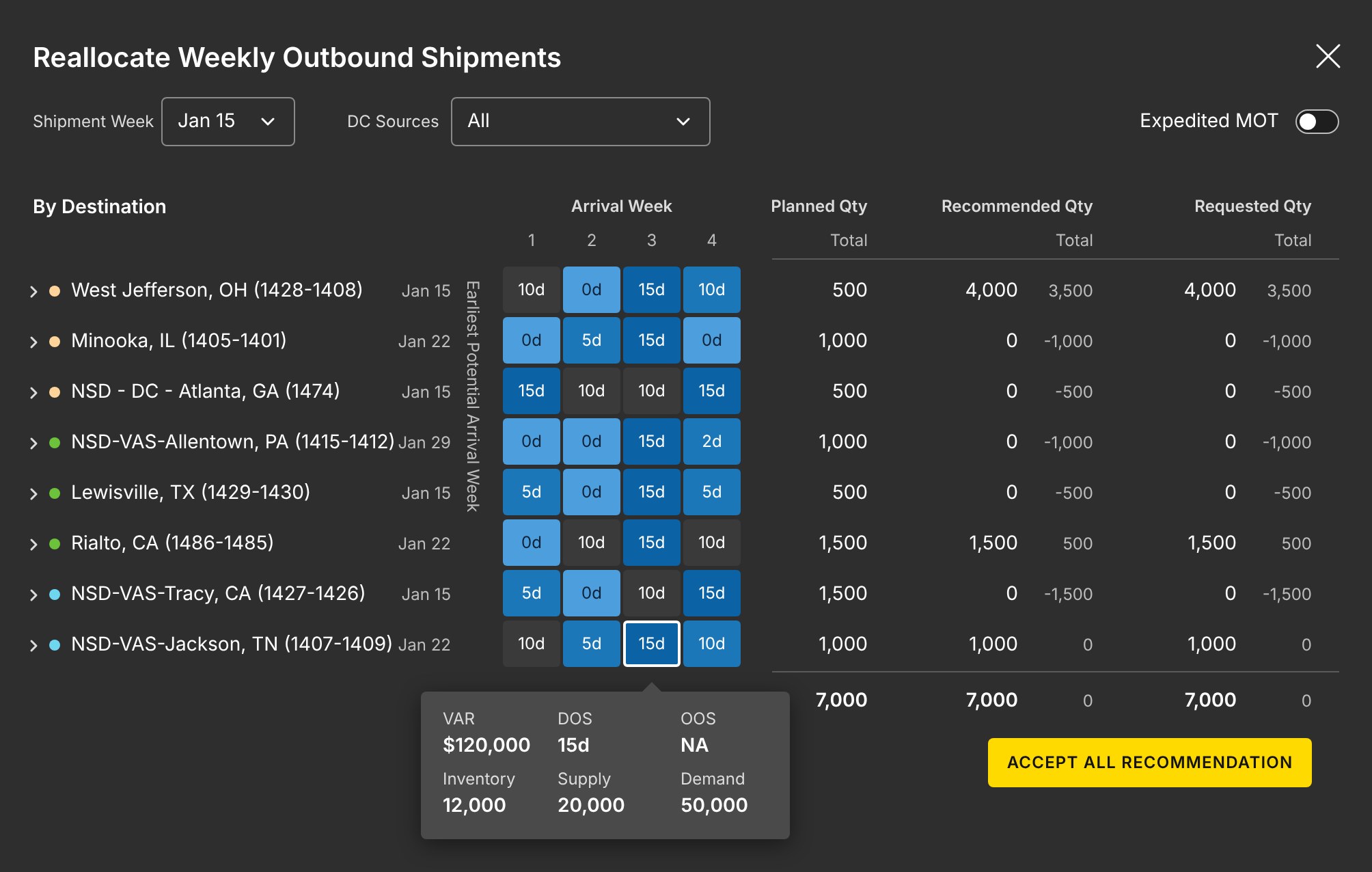The image size is (1372, 872).
Task: Select Lewisville week 3 cell 15d
Action: point(652,492)
